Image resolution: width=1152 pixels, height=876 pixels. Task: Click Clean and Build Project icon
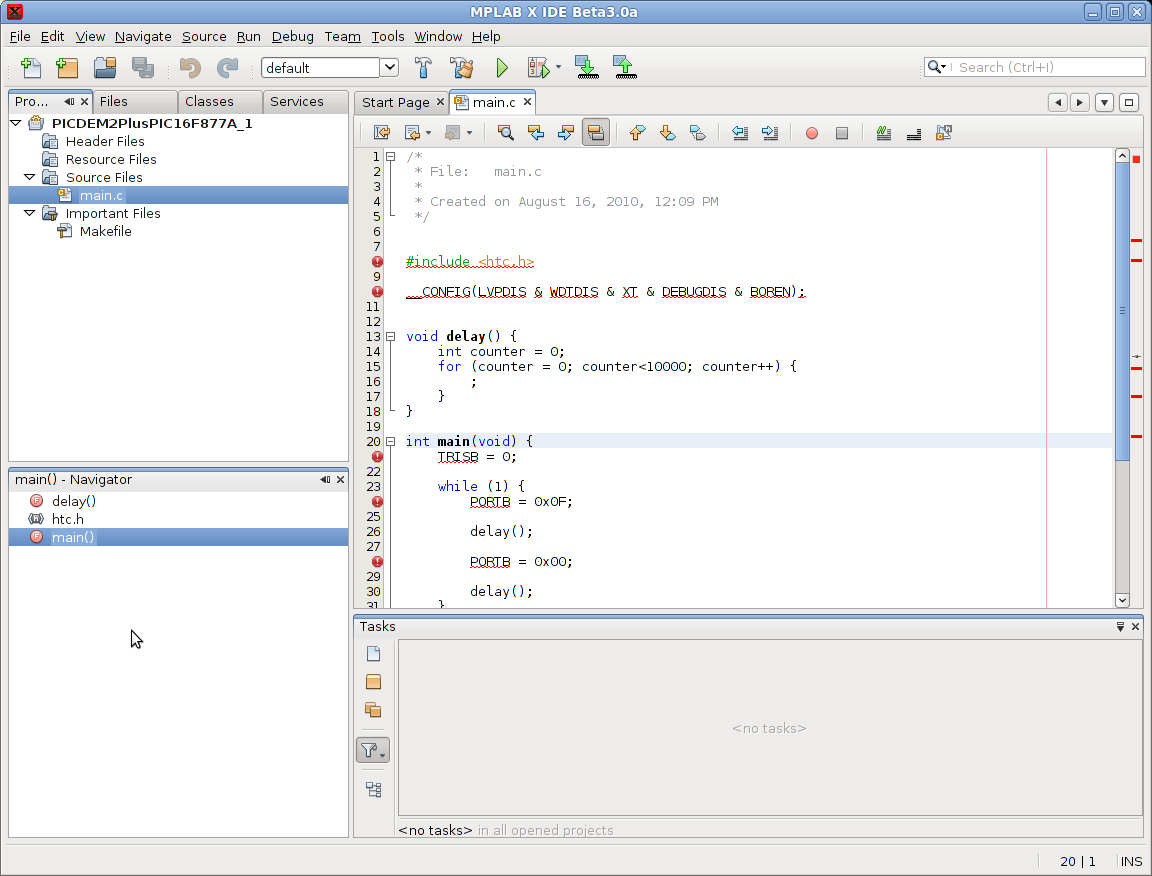(x=461, y=68)
